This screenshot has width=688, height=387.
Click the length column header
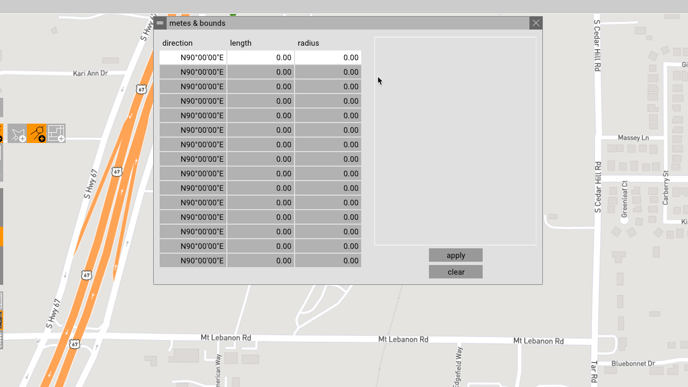pyautogui.click(x=240, y=43)
